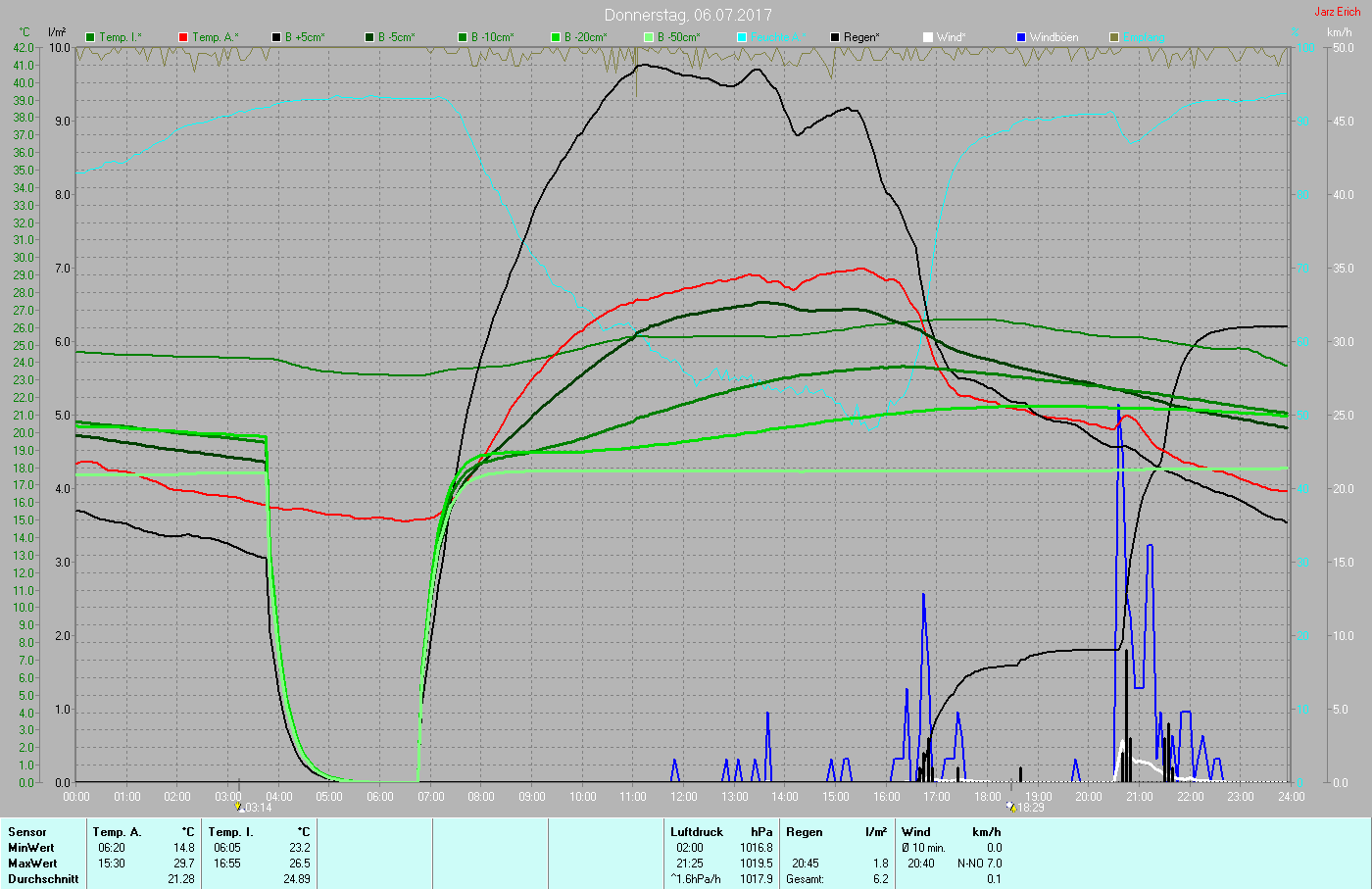Select the blue Windböen legend marker

[1021, 37]
